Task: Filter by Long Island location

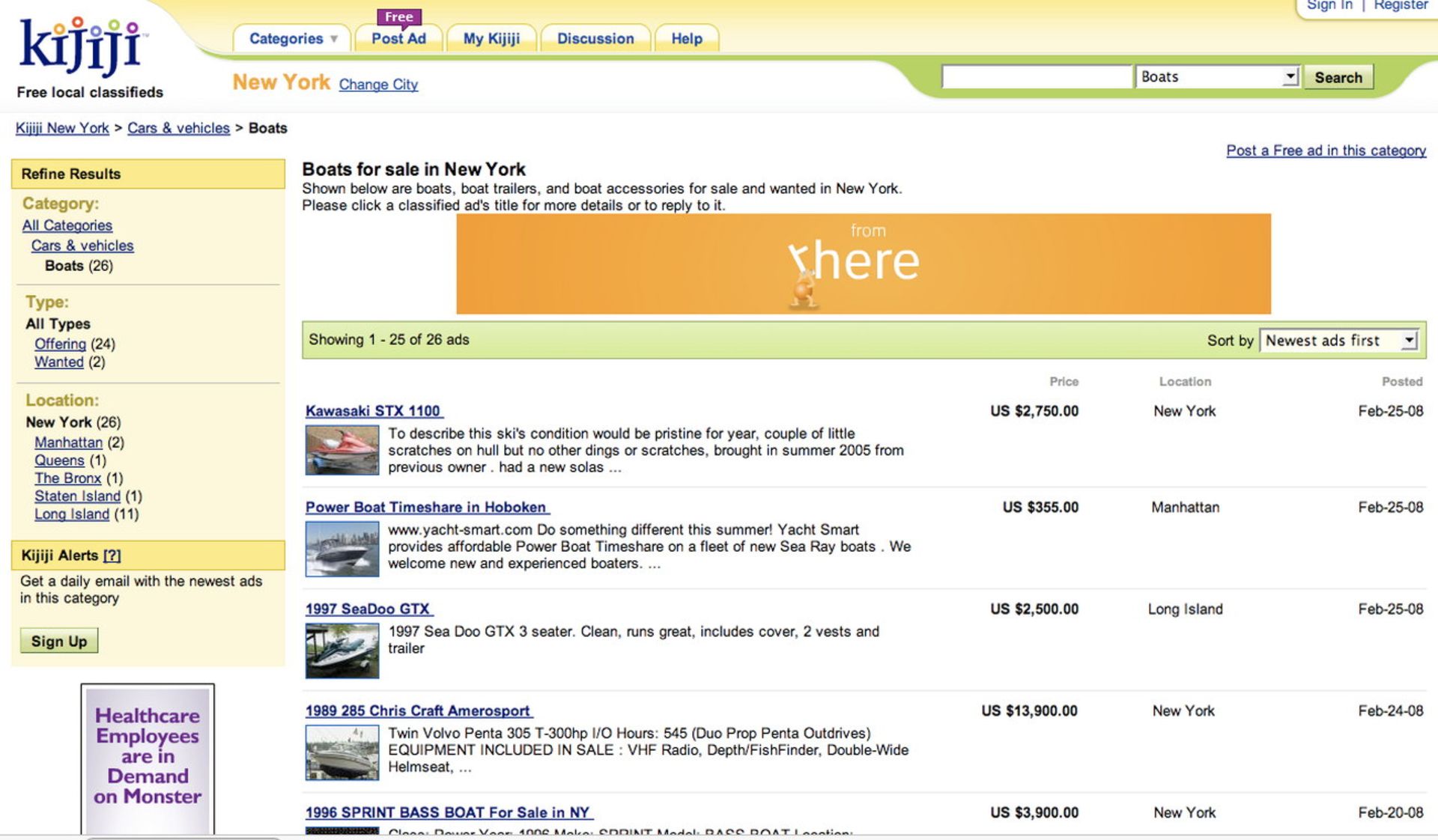Action: point(72,514)
